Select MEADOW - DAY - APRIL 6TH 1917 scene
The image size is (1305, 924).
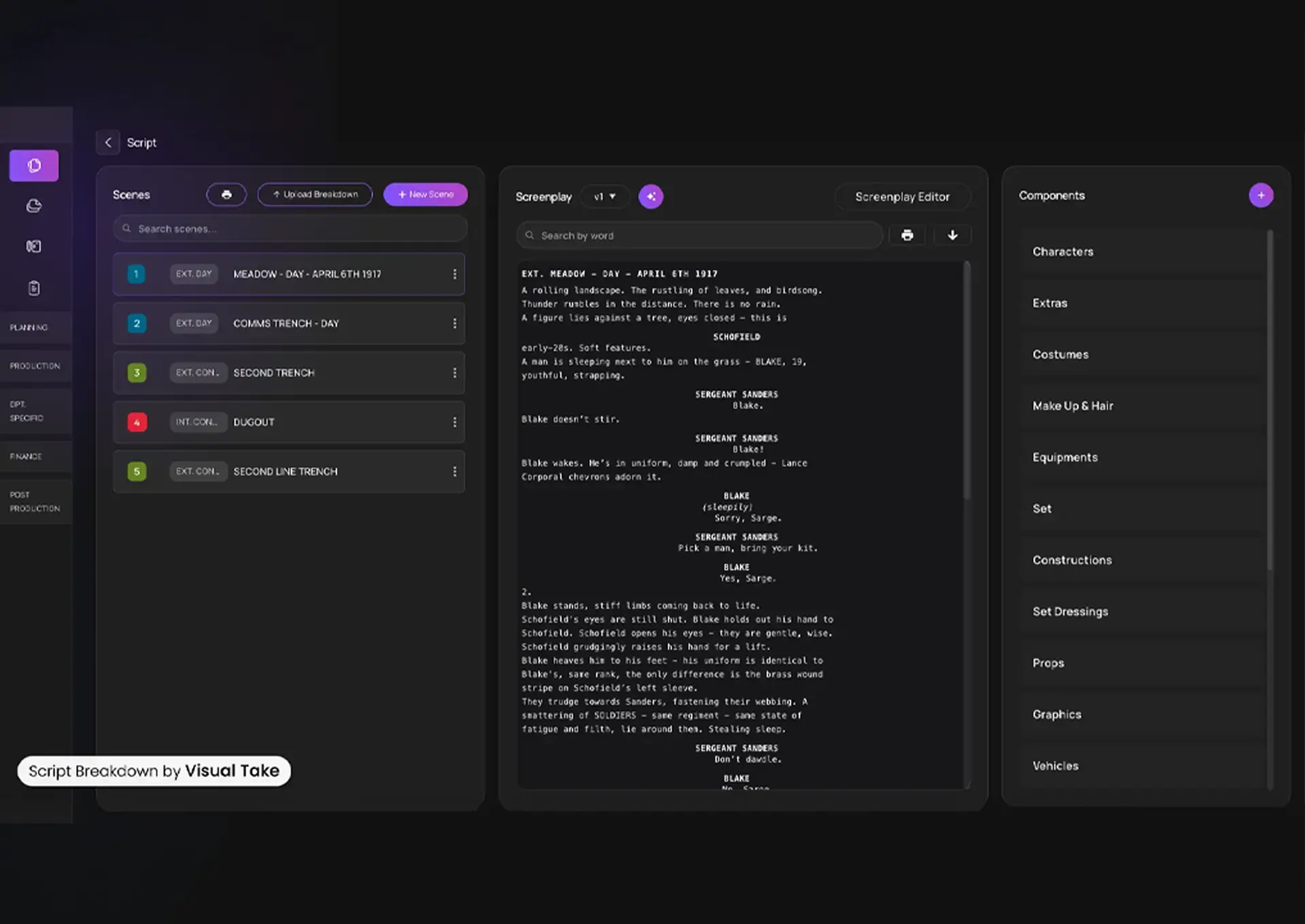(x=289, y=274)
